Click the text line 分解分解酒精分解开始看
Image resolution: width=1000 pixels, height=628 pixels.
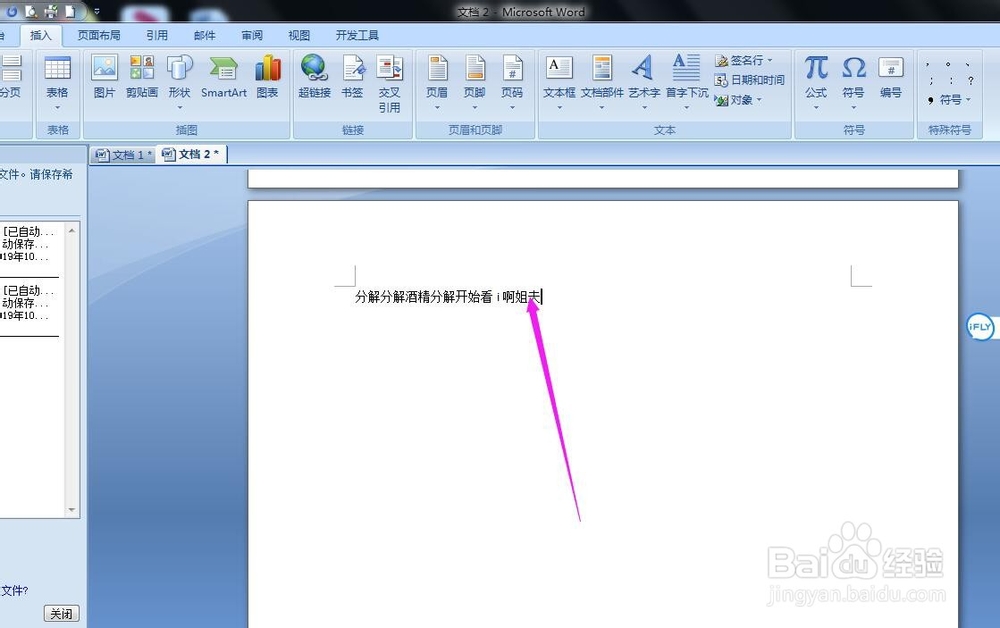point(423,296)
